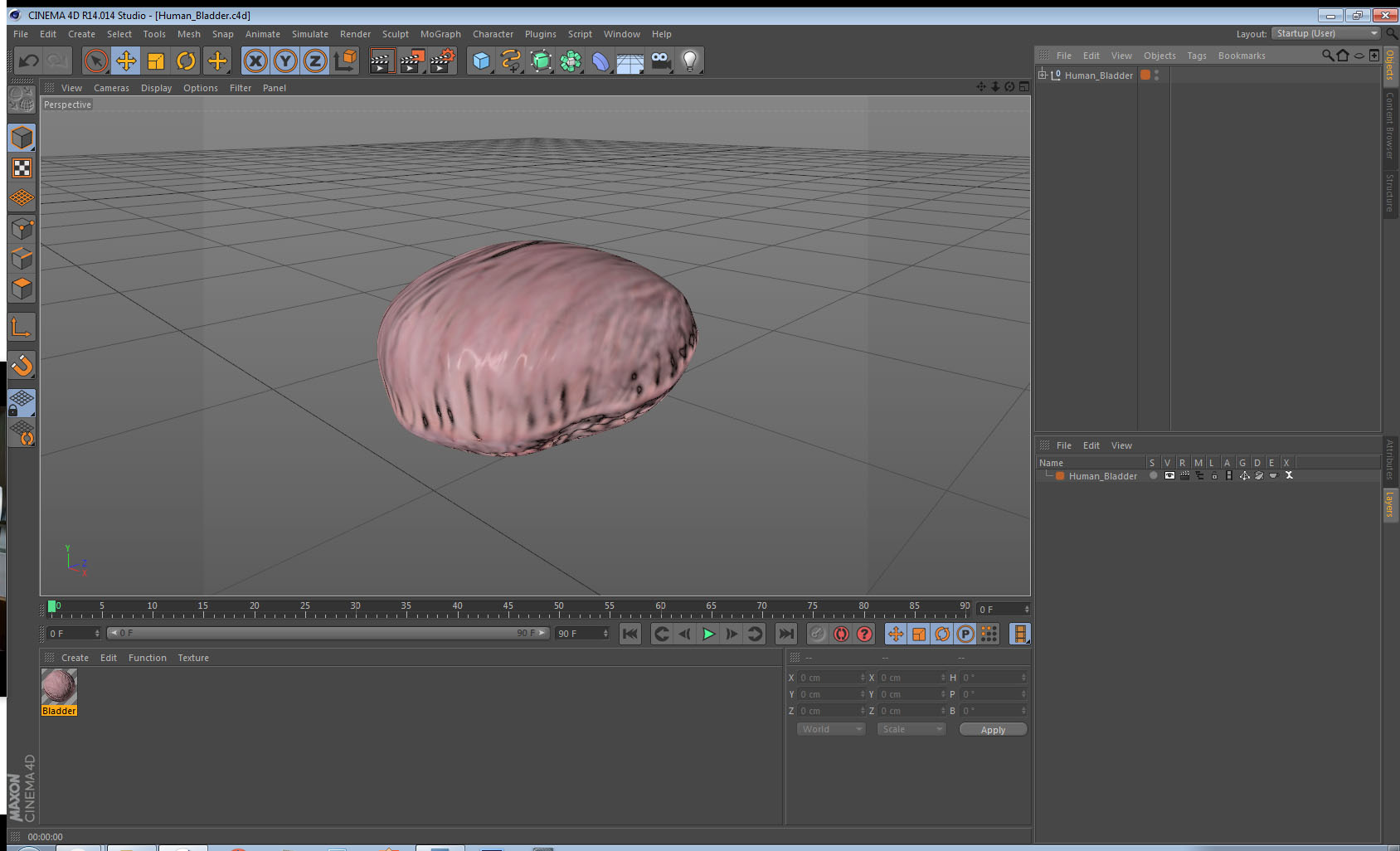Expand the Human_Bladder object tree
The width and height of the screenshot is (1400, 851).
(1043, 75)
